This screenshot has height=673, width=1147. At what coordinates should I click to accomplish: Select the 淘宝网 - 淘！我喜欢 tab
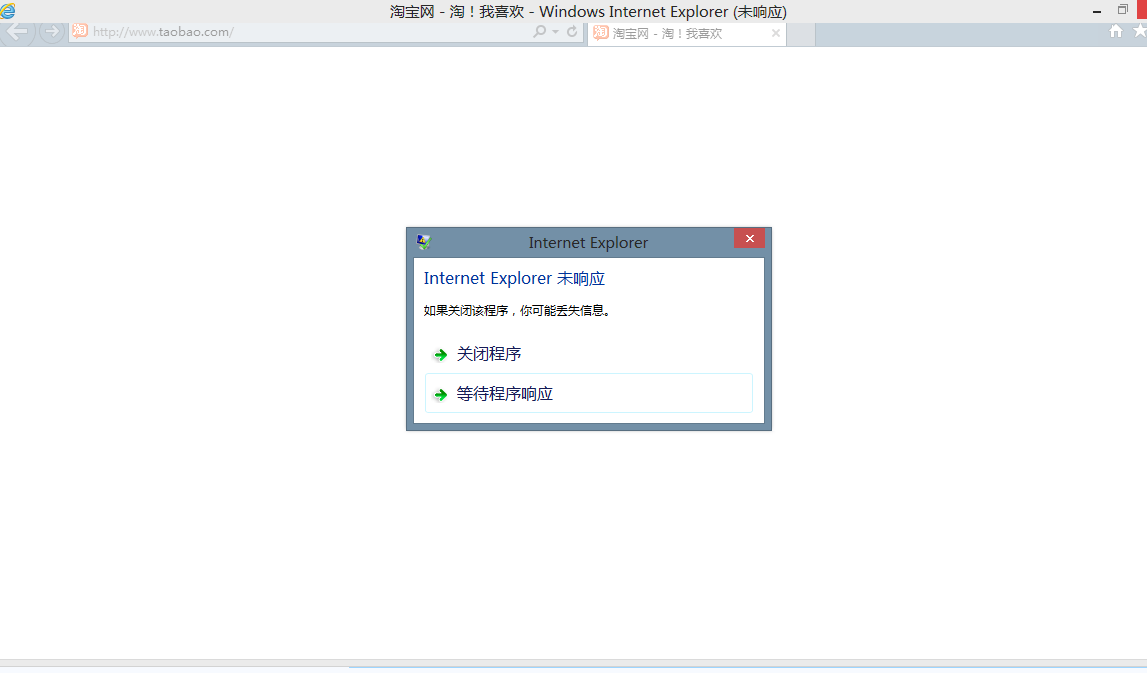click(686, 34)
